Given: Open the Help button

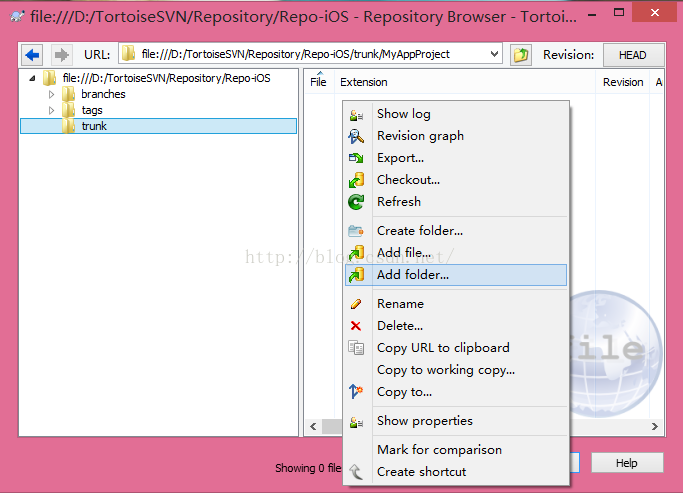Looking at the screenshot, I should (x=627, y=463).
